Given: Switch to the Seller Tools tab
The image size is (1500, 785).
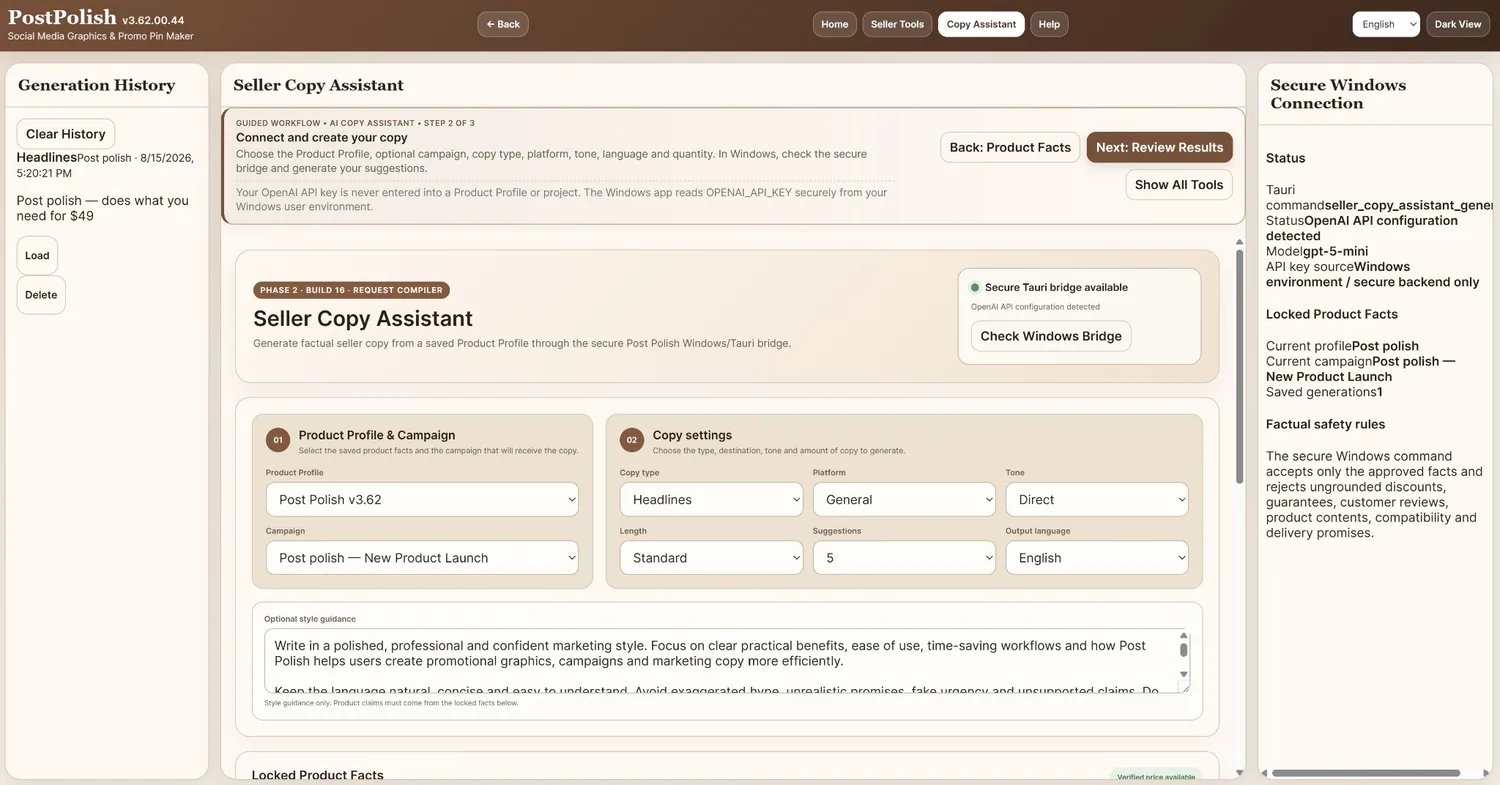Looking at the screenshot, I should (897, 24).
